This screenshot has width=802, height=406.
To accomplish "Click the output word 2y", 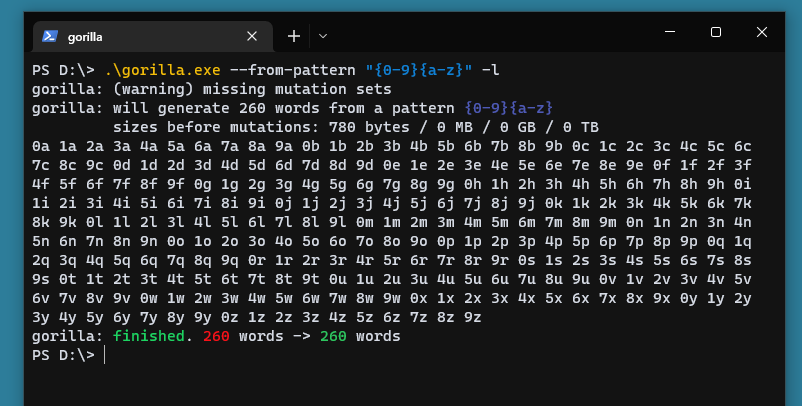I will pyautogui.click(x=743, y=299).
